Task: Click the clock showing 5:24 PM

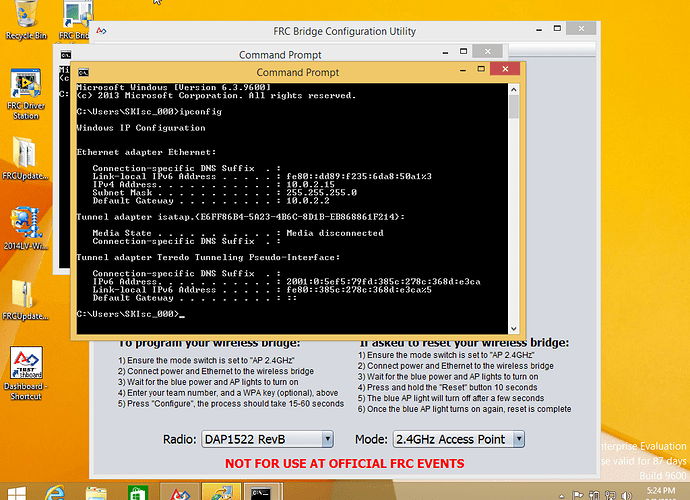Action: [661, 493]
